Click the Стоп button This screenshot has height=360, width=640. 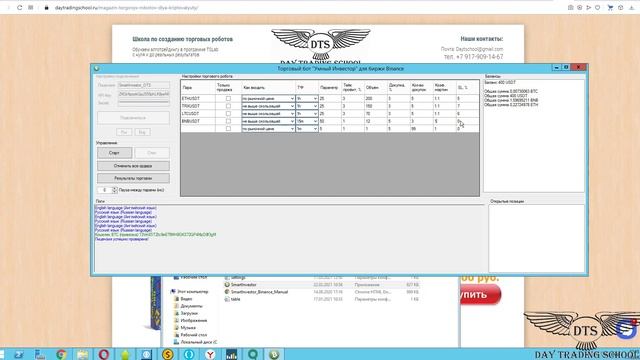point(152,153)
